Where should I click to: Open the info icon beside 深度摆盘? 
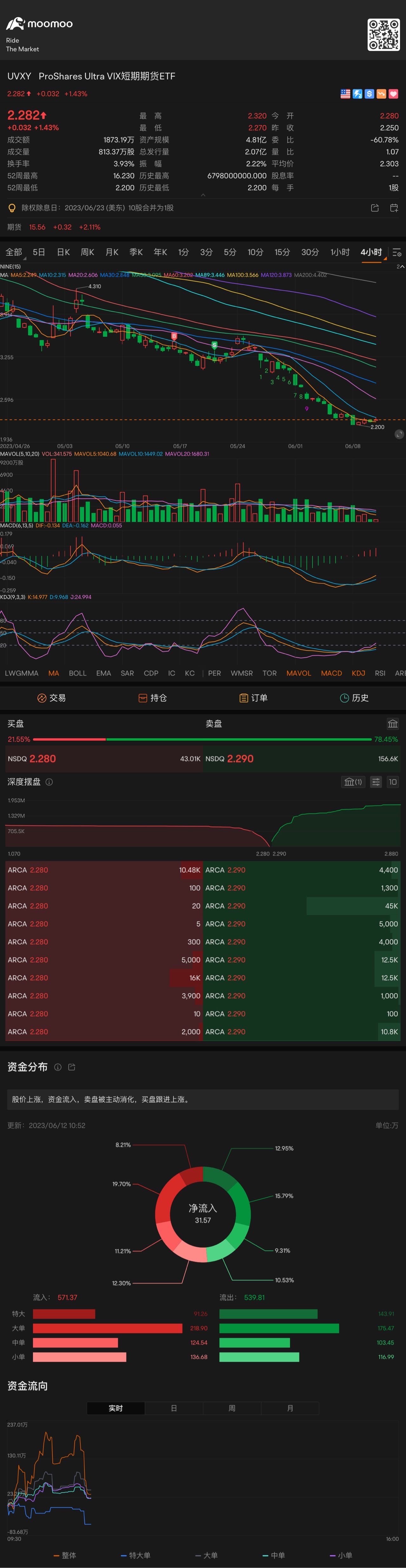(49, 782)
